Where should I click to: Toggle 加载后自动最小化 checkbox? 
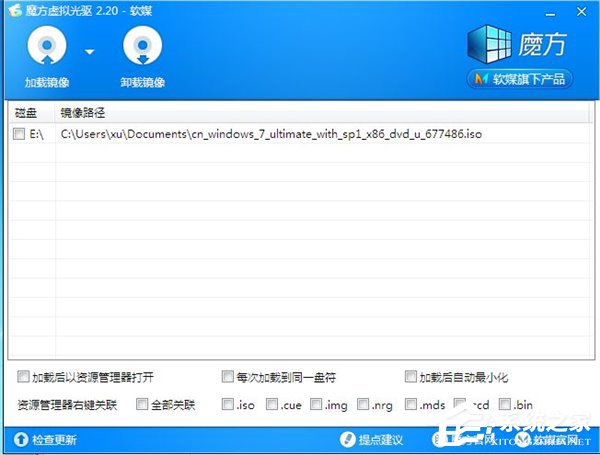click(x=411, y=378)
